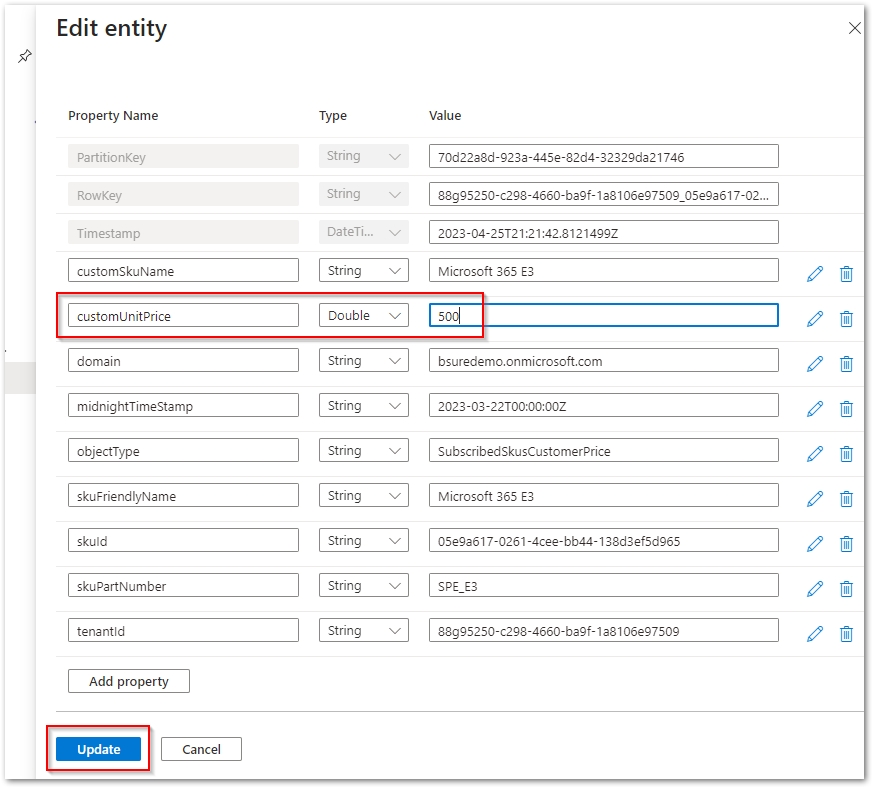Click the domain property name field
This screenshot has width=873, height=788.
click(183, 360)
